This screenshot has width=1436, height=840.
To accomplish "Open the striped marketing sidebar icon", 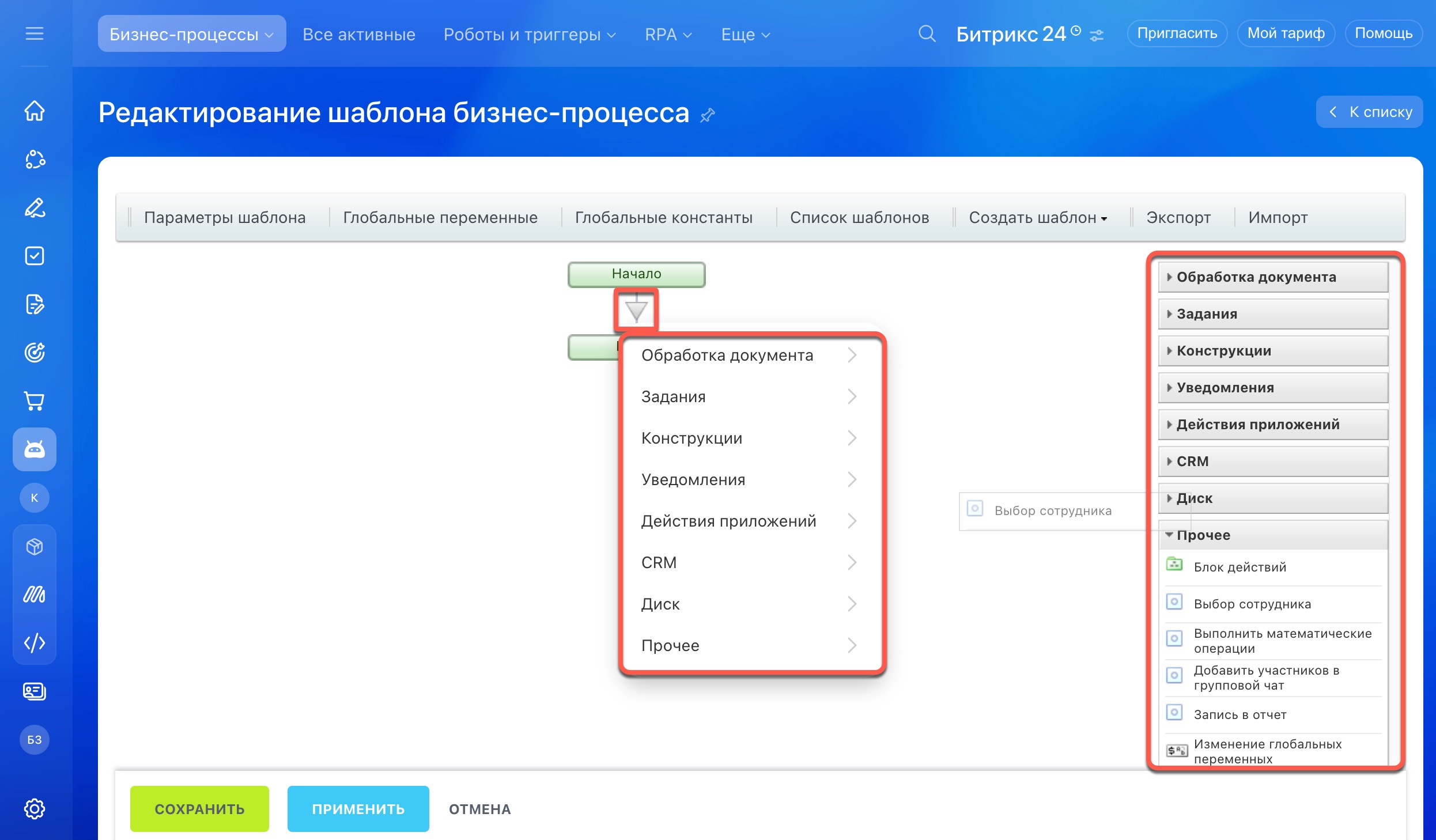I will tap(35, 595).
